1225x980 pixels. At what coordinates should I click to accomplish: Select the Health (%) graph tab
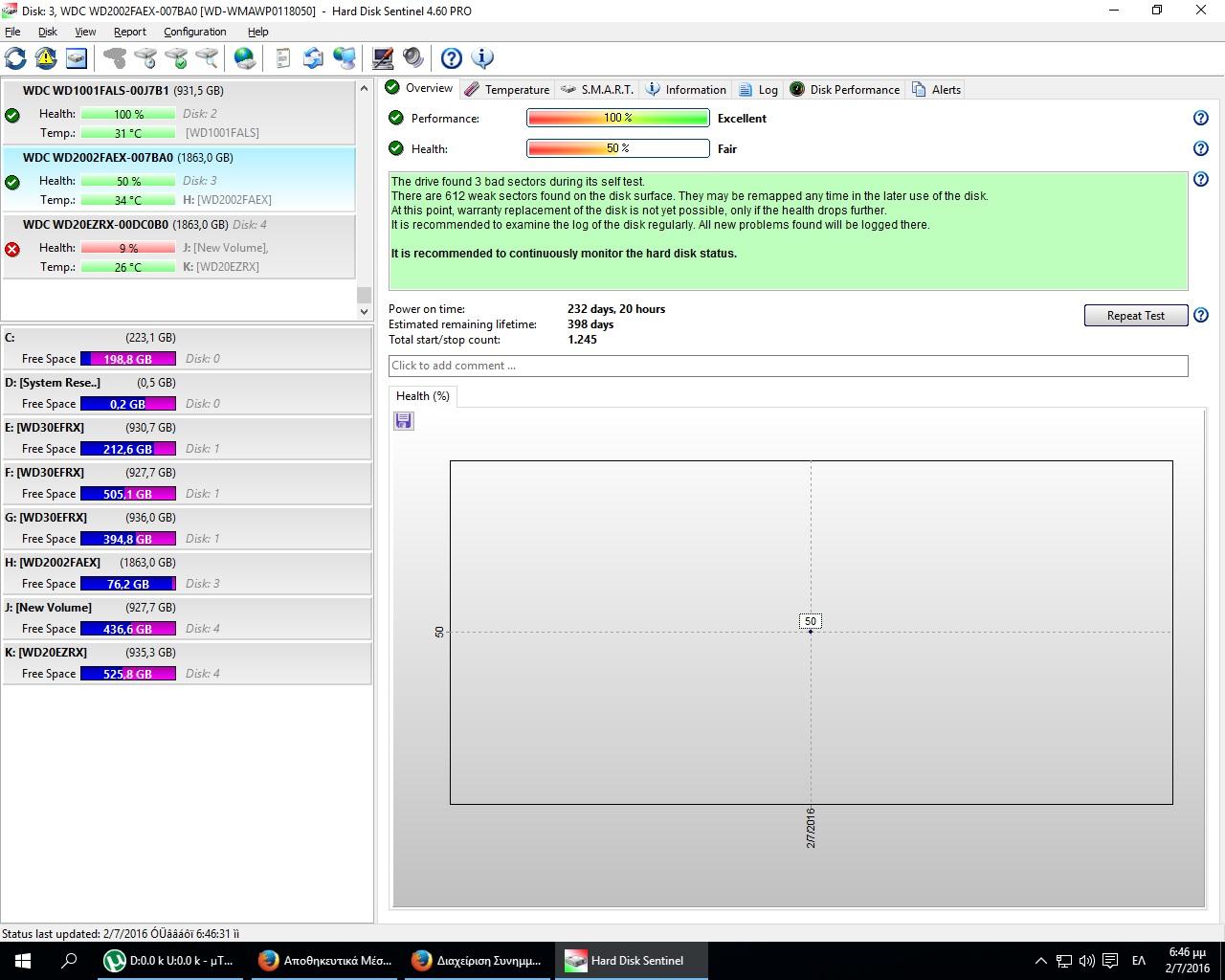tap(423, 395)
